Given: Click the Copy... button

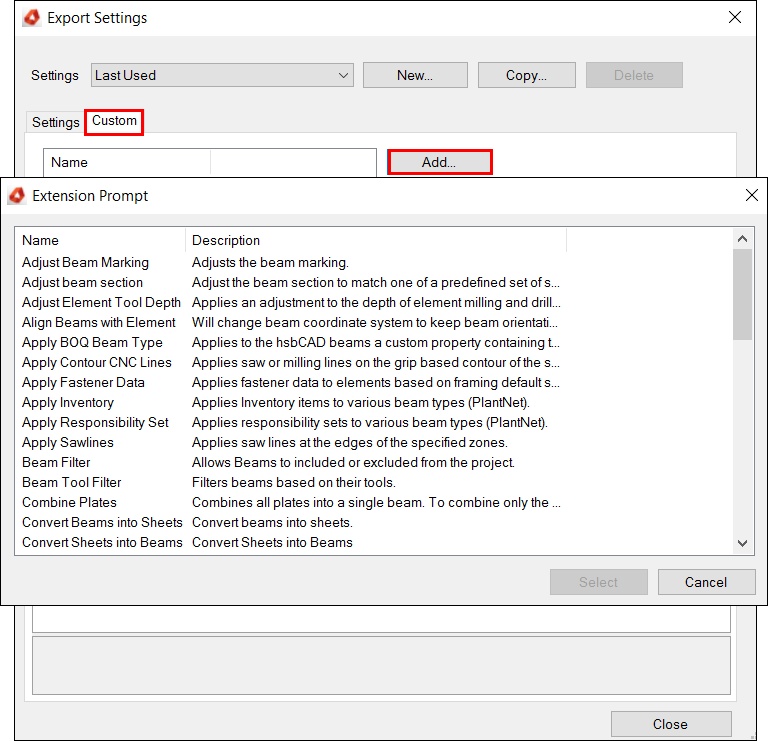Looking at the screenshot, I should [527, 75].
